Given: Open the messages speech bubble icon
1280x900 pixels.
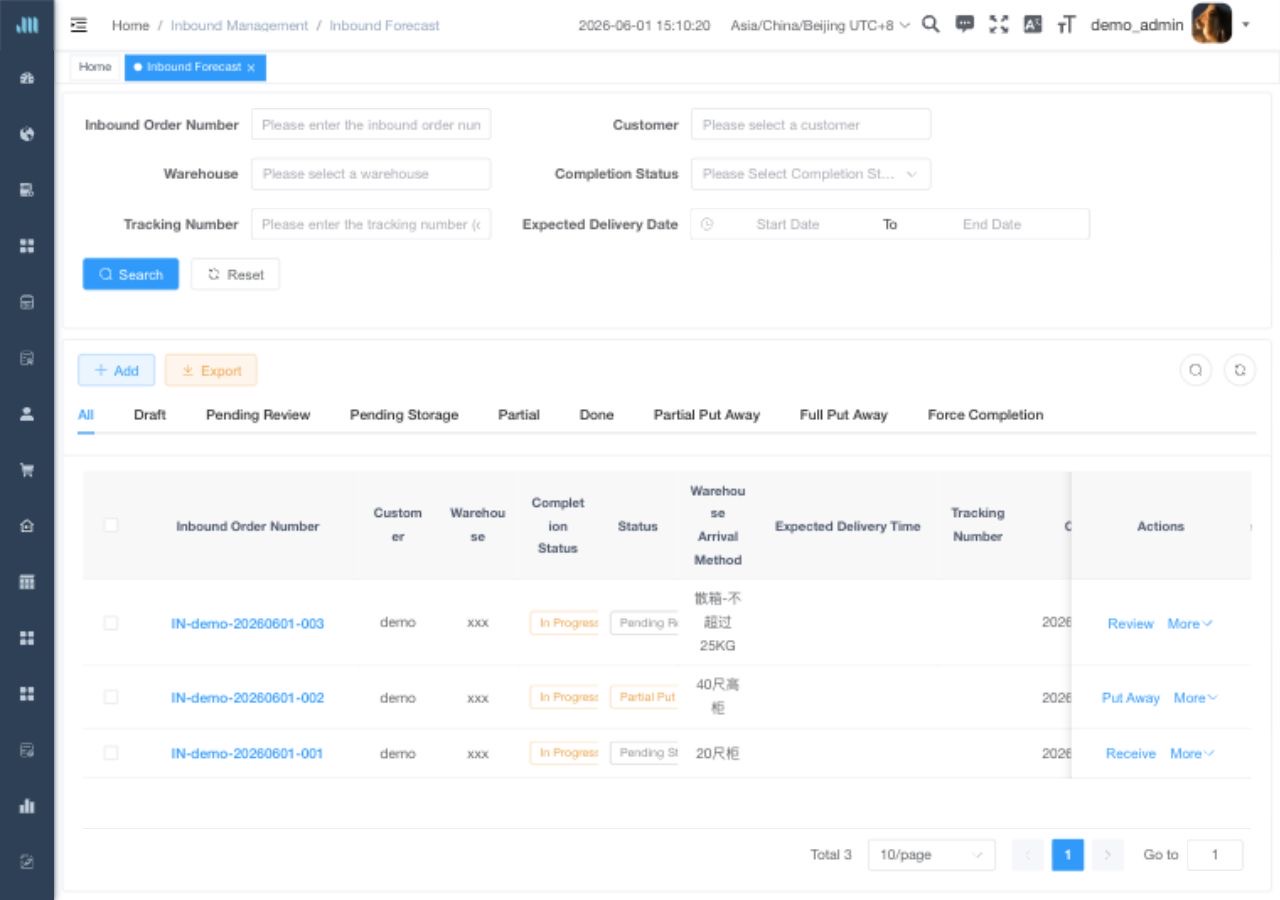Looking at the screenshot, I should click(x=965, y=25).
